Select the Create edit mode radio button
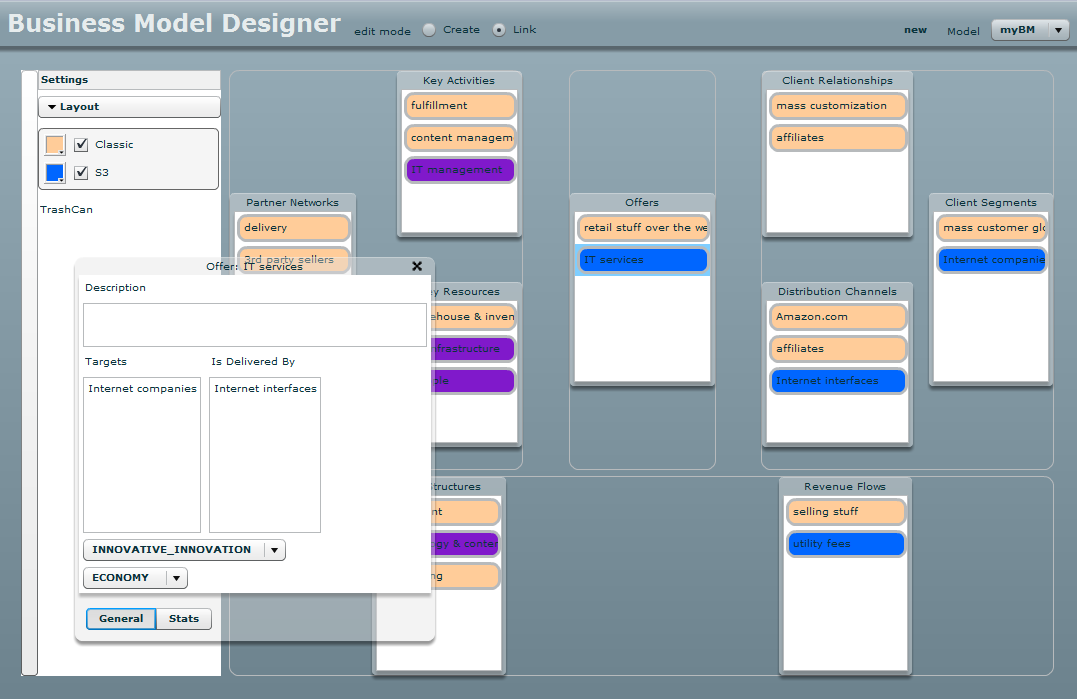This screenshot has width=1077, height=699. 429,30
